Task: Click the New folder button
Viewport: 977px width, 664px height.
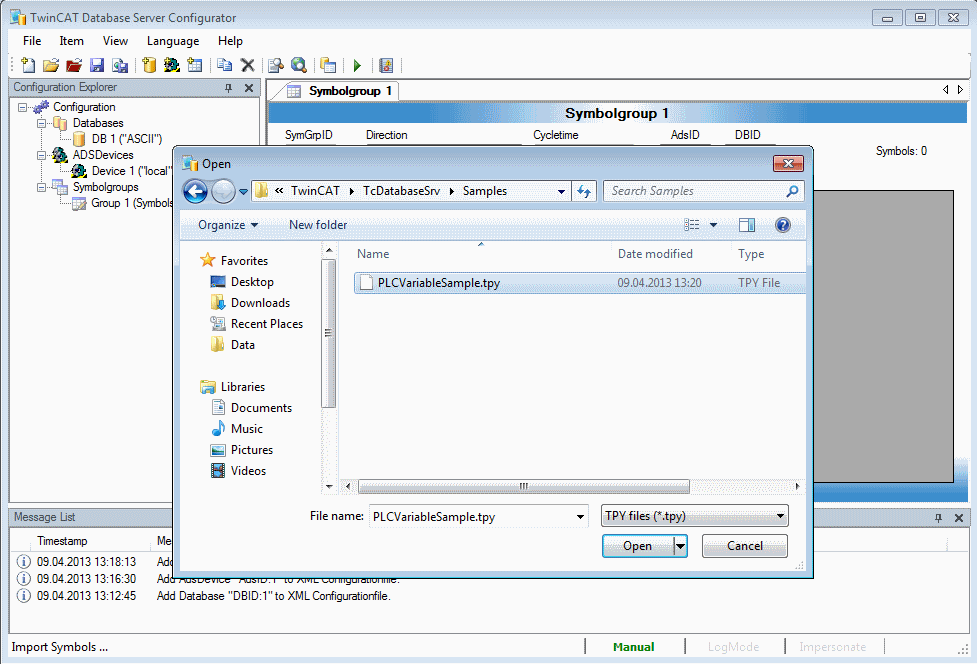Action: click(318, 225)
